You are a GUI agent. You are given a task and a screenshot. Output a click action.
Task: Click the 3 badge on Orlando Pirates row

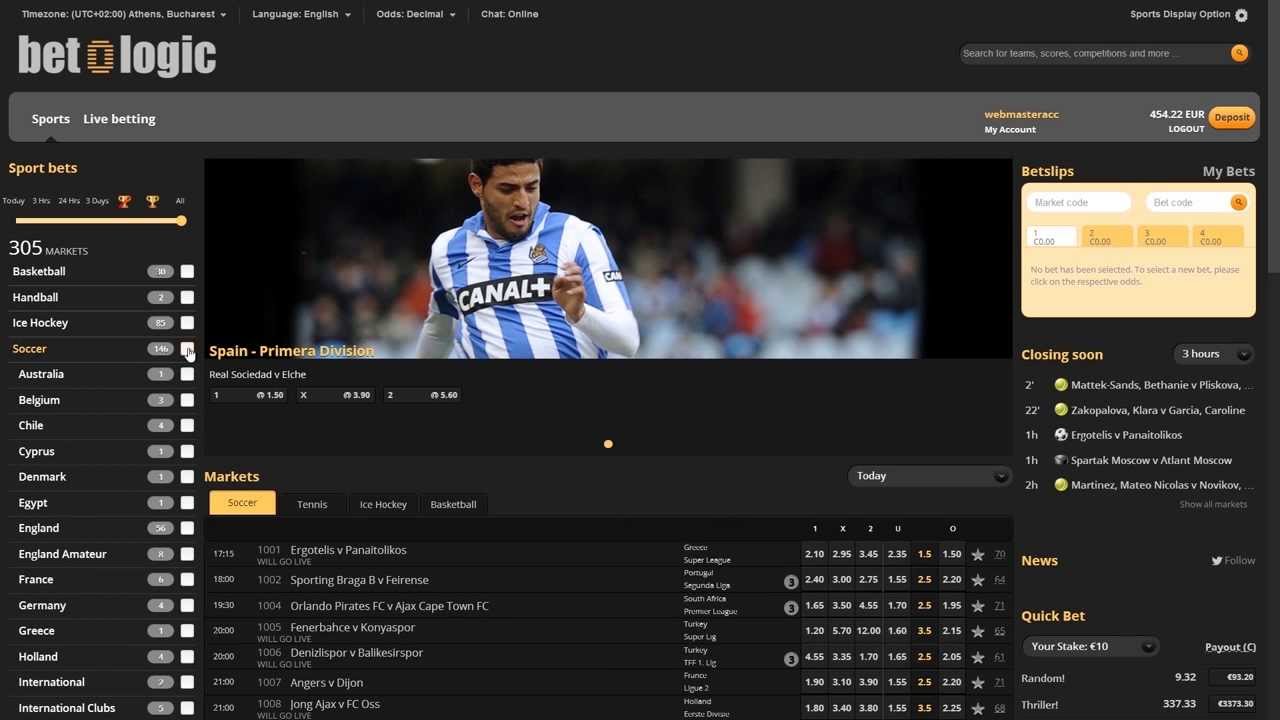[x=791, y=608]
